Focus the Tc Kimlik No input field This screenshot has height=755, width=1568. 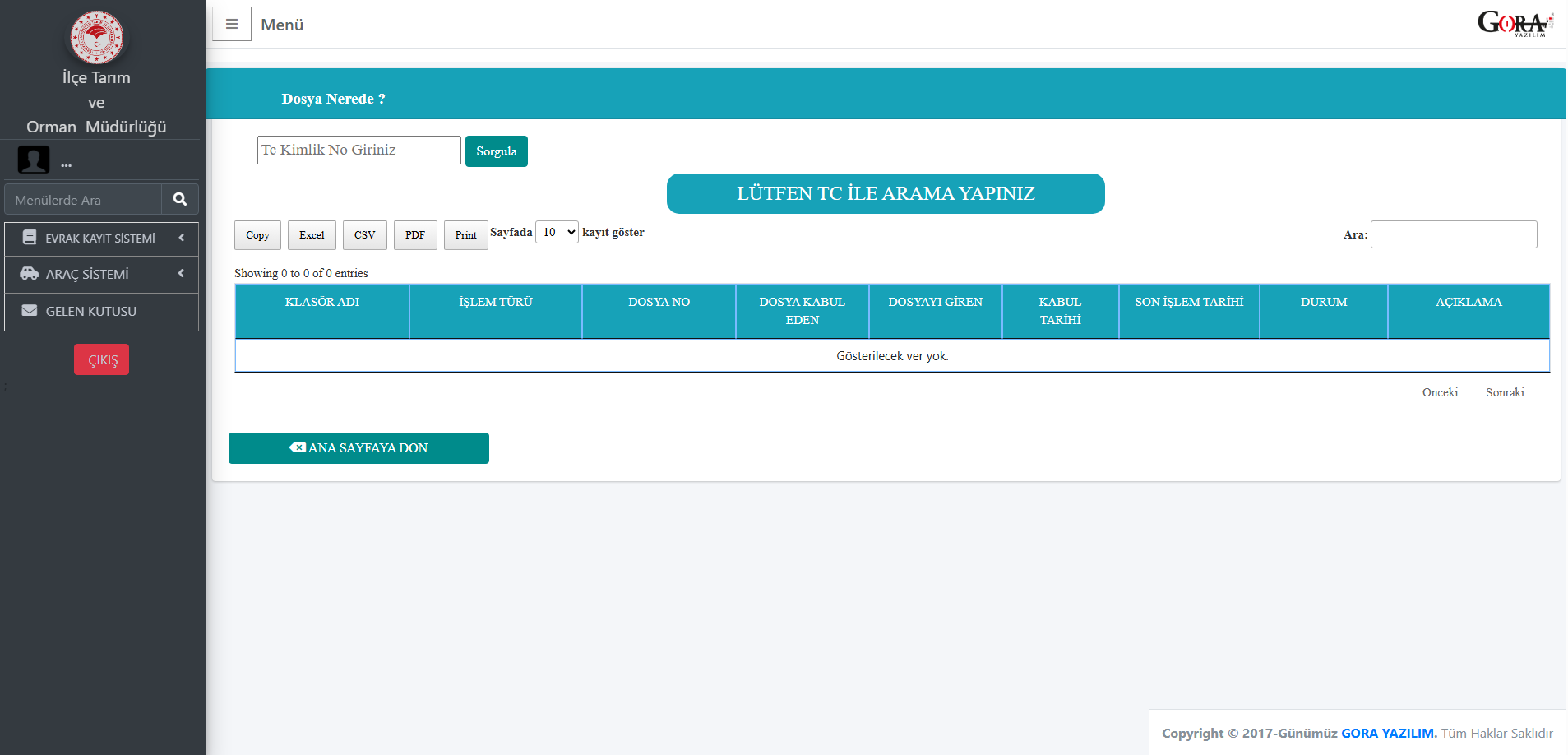tap(358, 151)
